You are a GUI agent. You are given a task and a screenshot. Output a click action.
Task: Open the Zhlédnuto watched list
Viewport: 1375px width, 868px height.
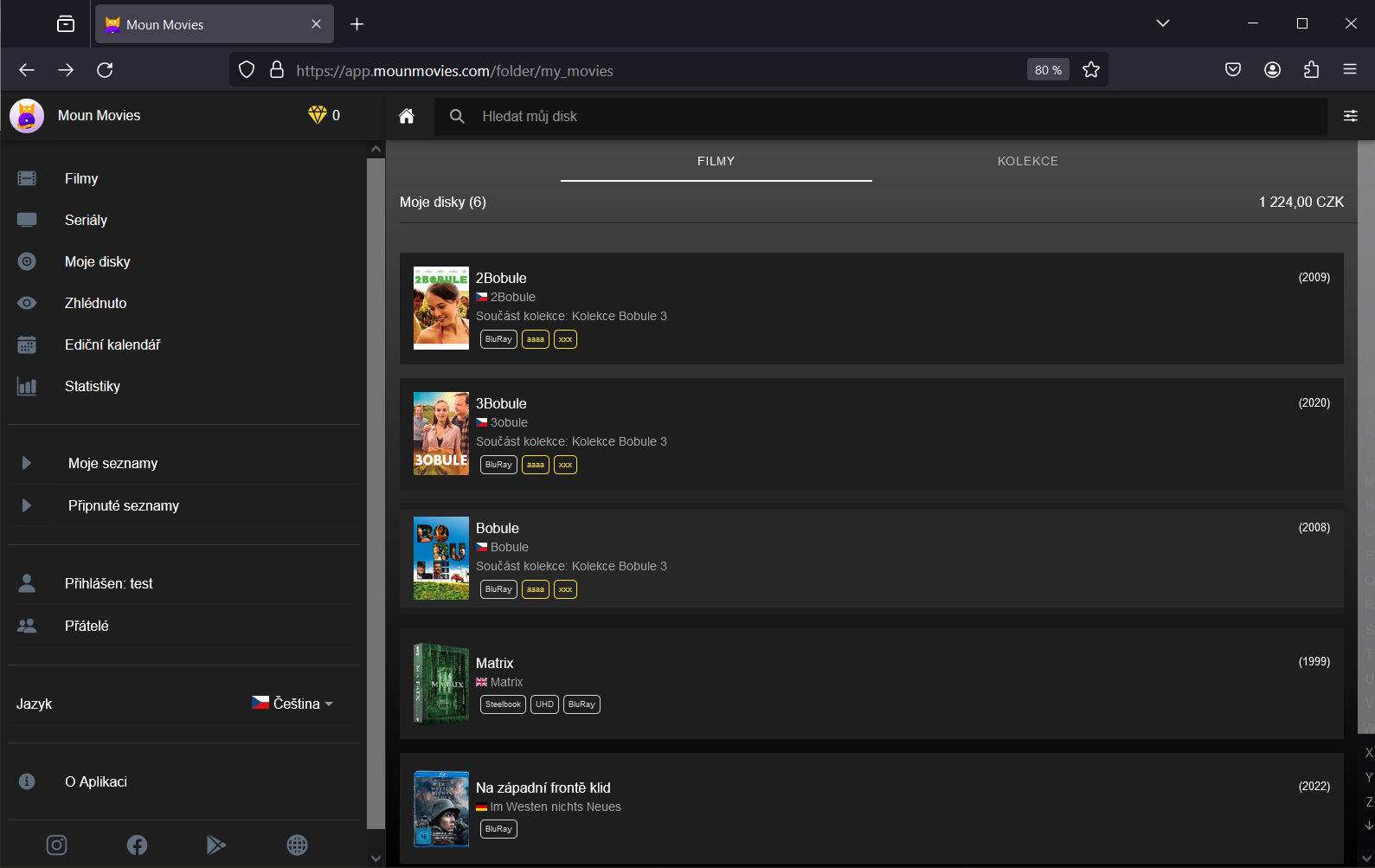pos(95,303)
